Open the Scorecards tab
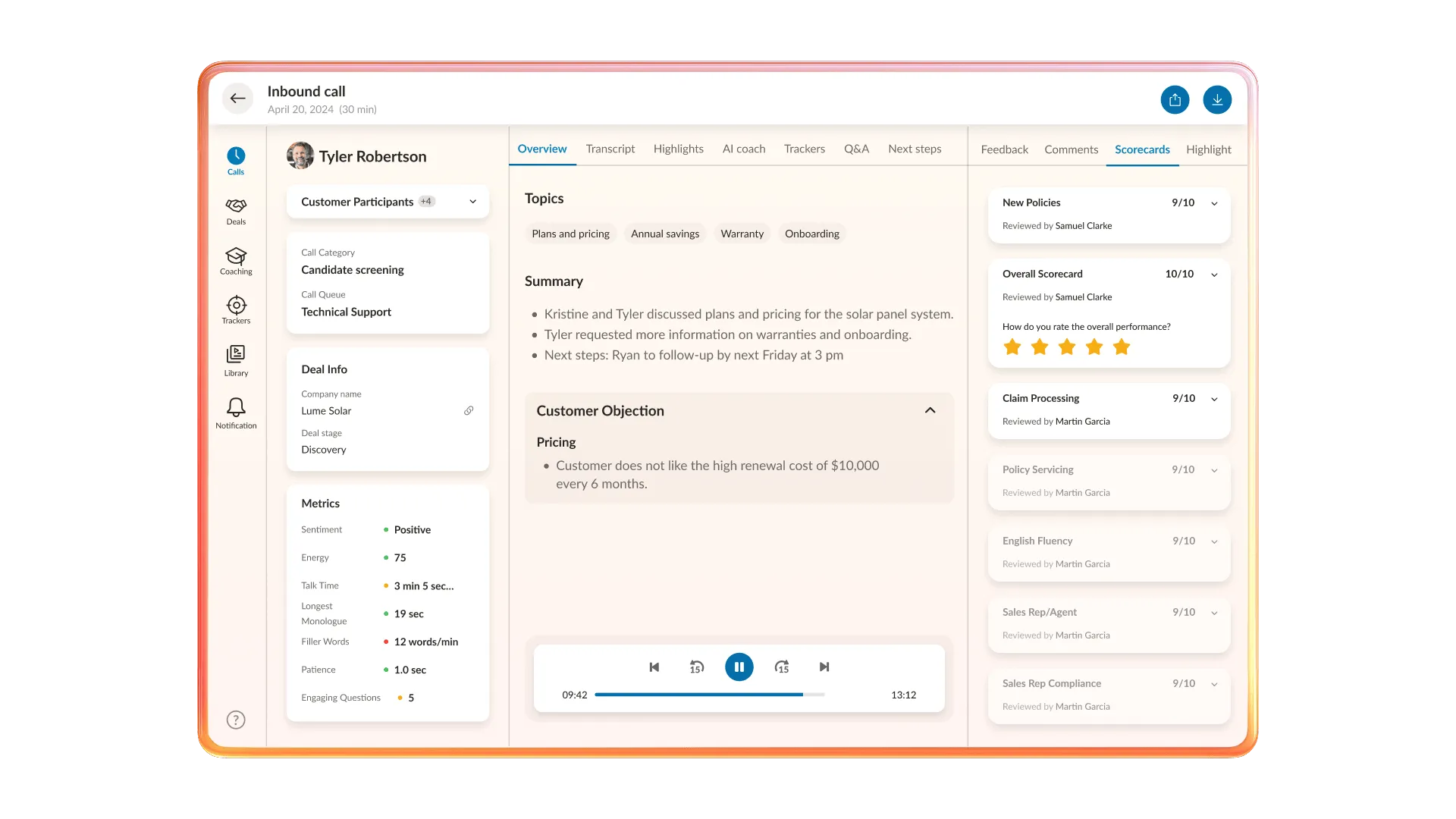This screenshot has height=819, width=1456. coord(1142,149)
